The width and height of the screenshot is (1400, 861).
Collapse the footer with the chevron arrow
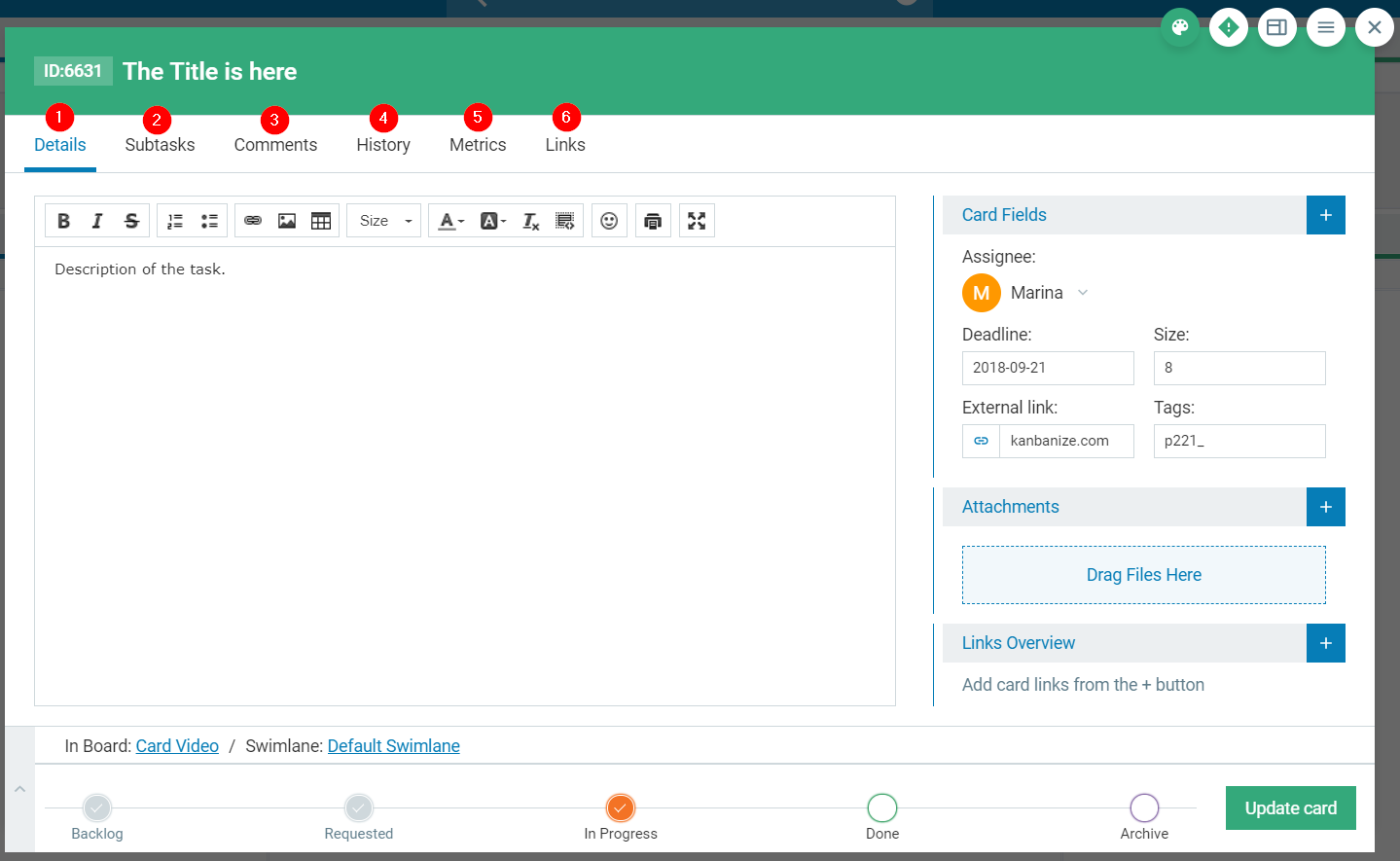click(x=19, y=790)
